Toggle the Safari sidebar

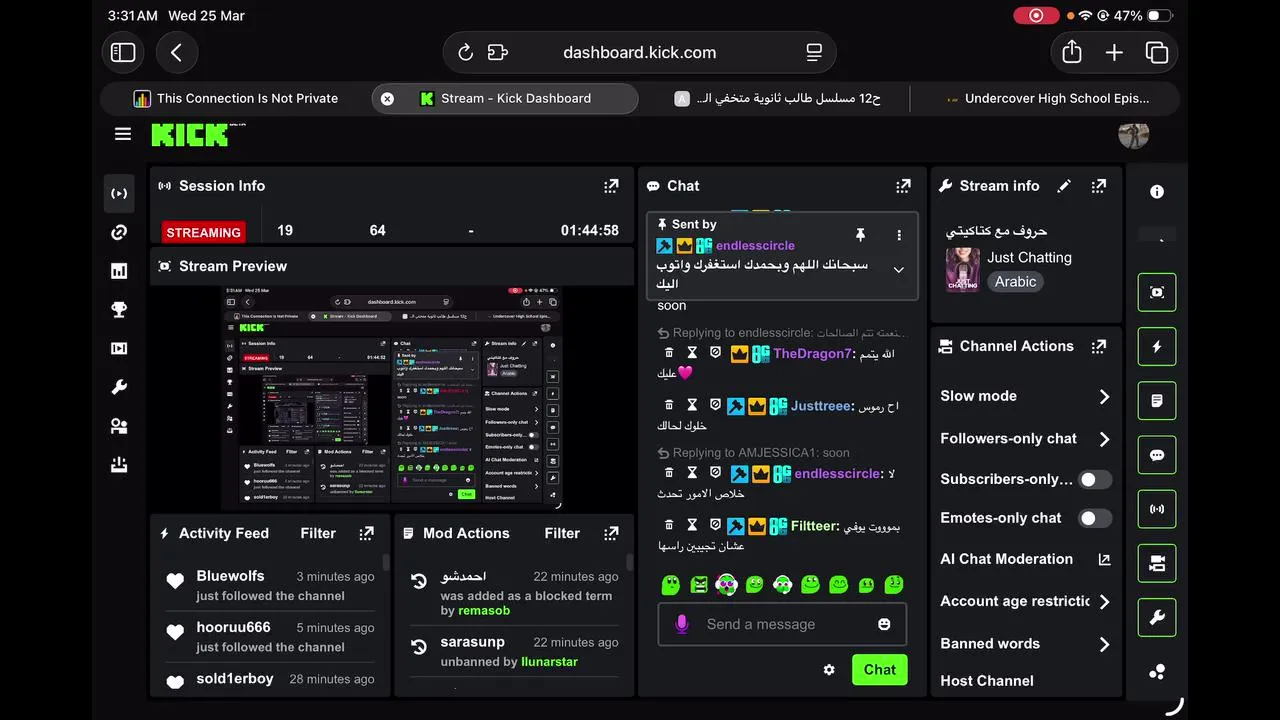123,53
